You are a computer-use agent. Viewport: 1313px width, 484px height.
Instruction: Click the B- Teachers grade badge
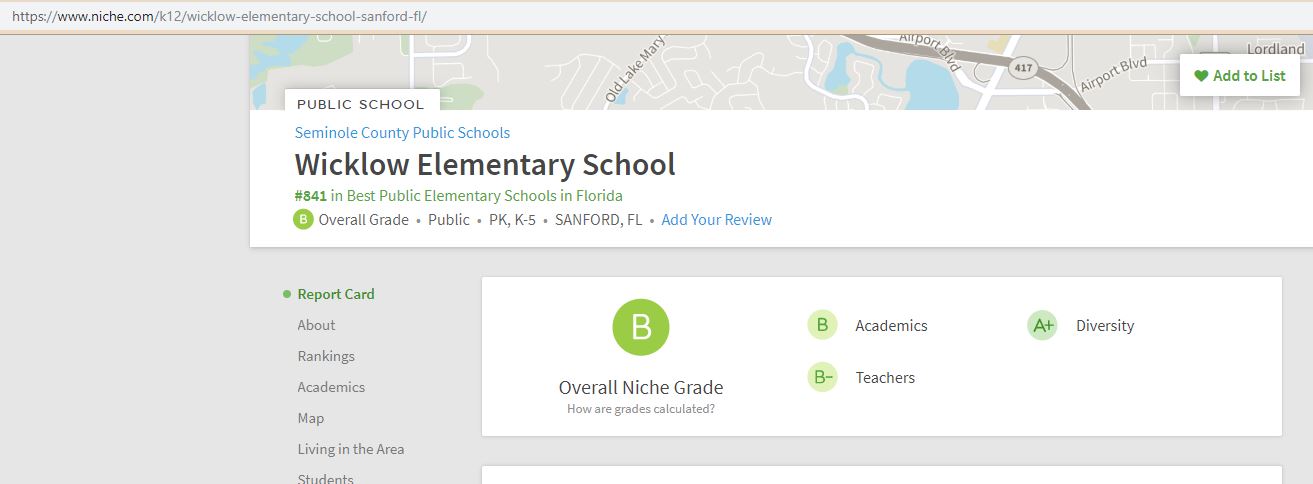(822, 377)
